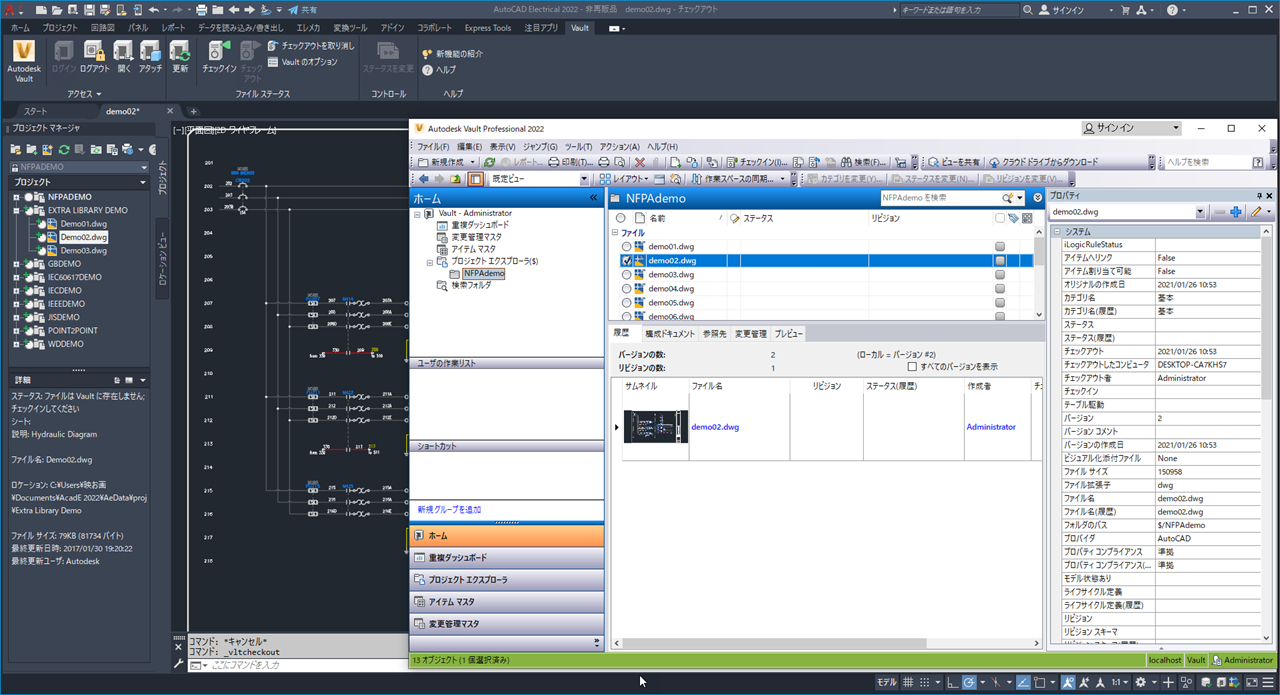The width and height of the screenshot is (1280, 695).
Task: Toggle grid display in AutoCAD status bar
Action: (x=909, y=683)
